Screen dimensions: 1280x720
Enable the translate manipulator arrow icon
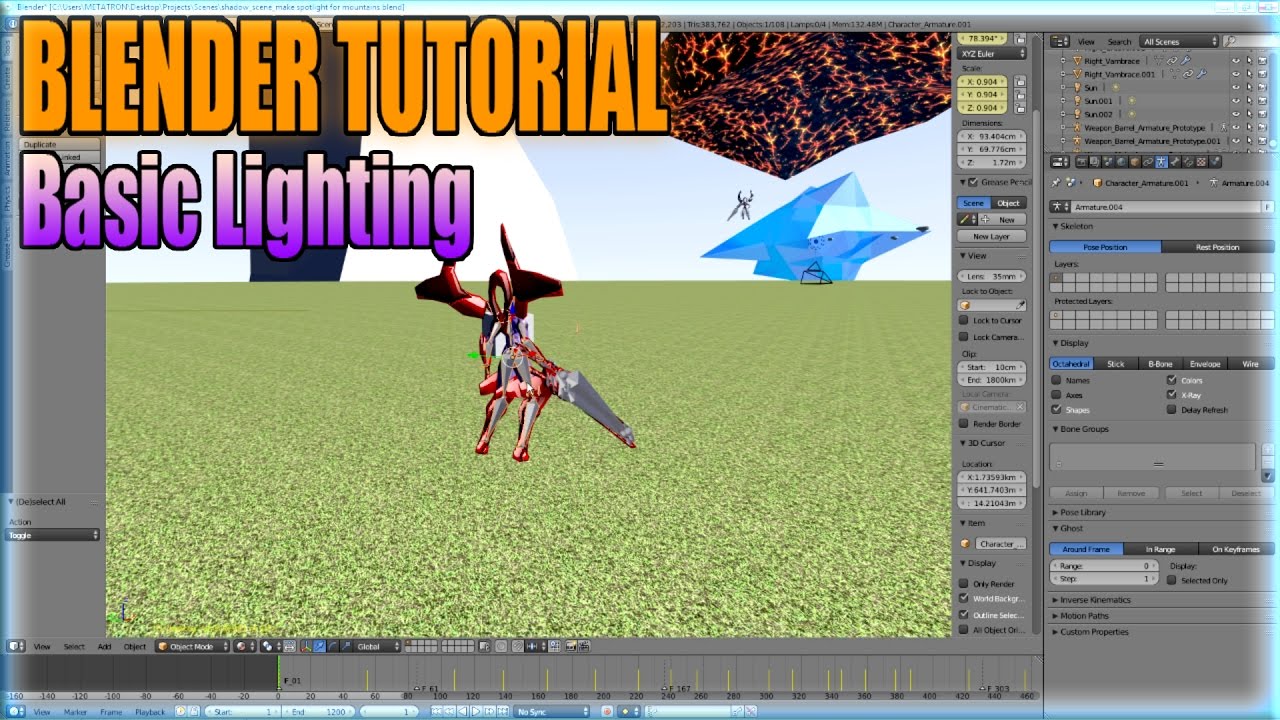tap(320, 646)
